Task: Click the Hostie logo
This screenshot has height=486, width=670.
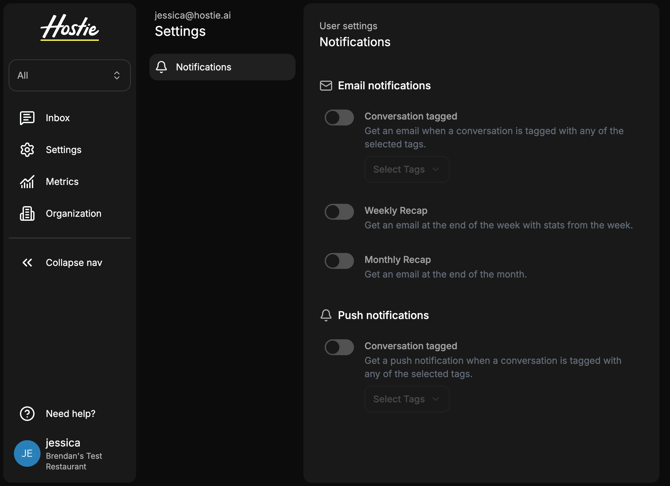Action: 70,28
